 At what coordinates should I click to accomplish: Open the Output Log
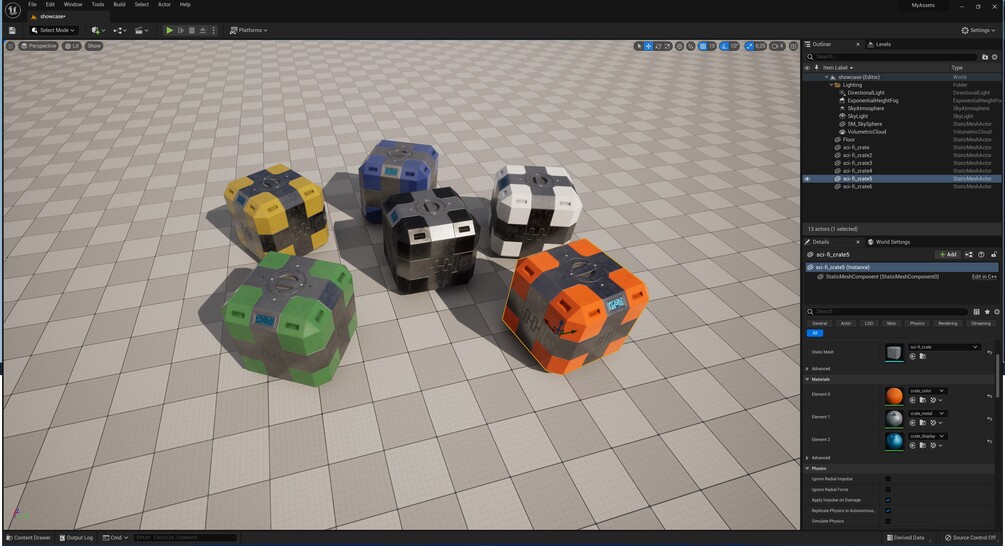coord(76,538)
